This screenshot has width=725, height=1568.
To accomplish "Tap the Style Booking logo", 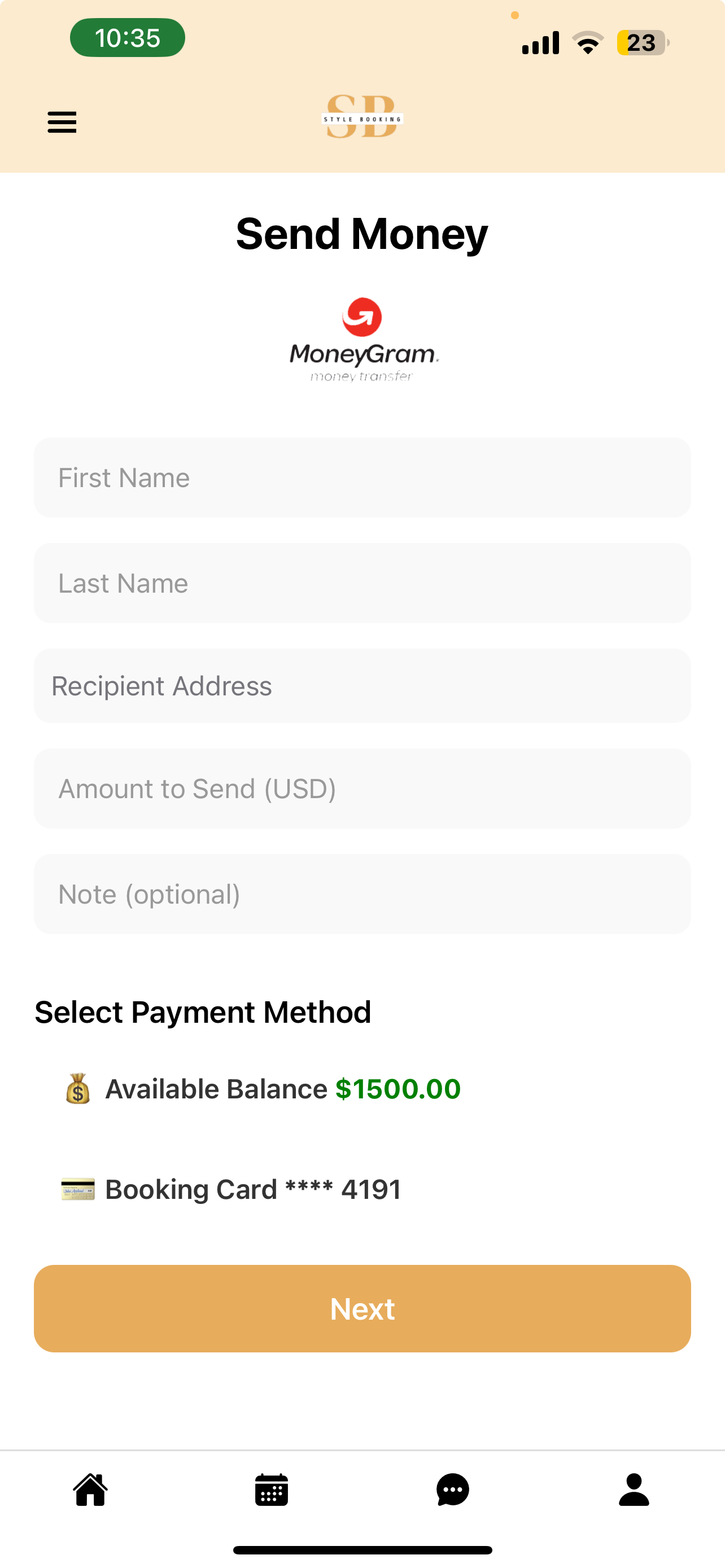I will [362, 117].
